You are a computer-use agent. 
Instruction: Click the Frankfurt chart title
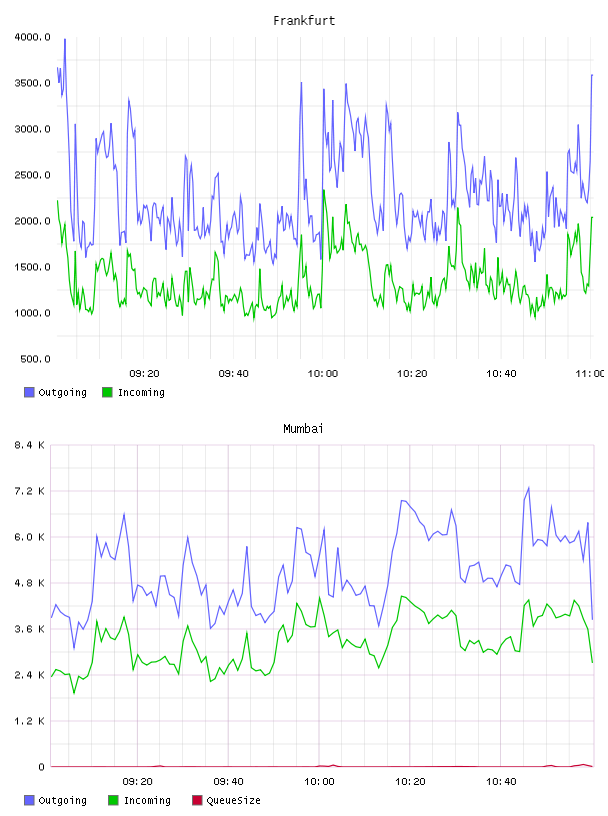[x=304, y=21]
